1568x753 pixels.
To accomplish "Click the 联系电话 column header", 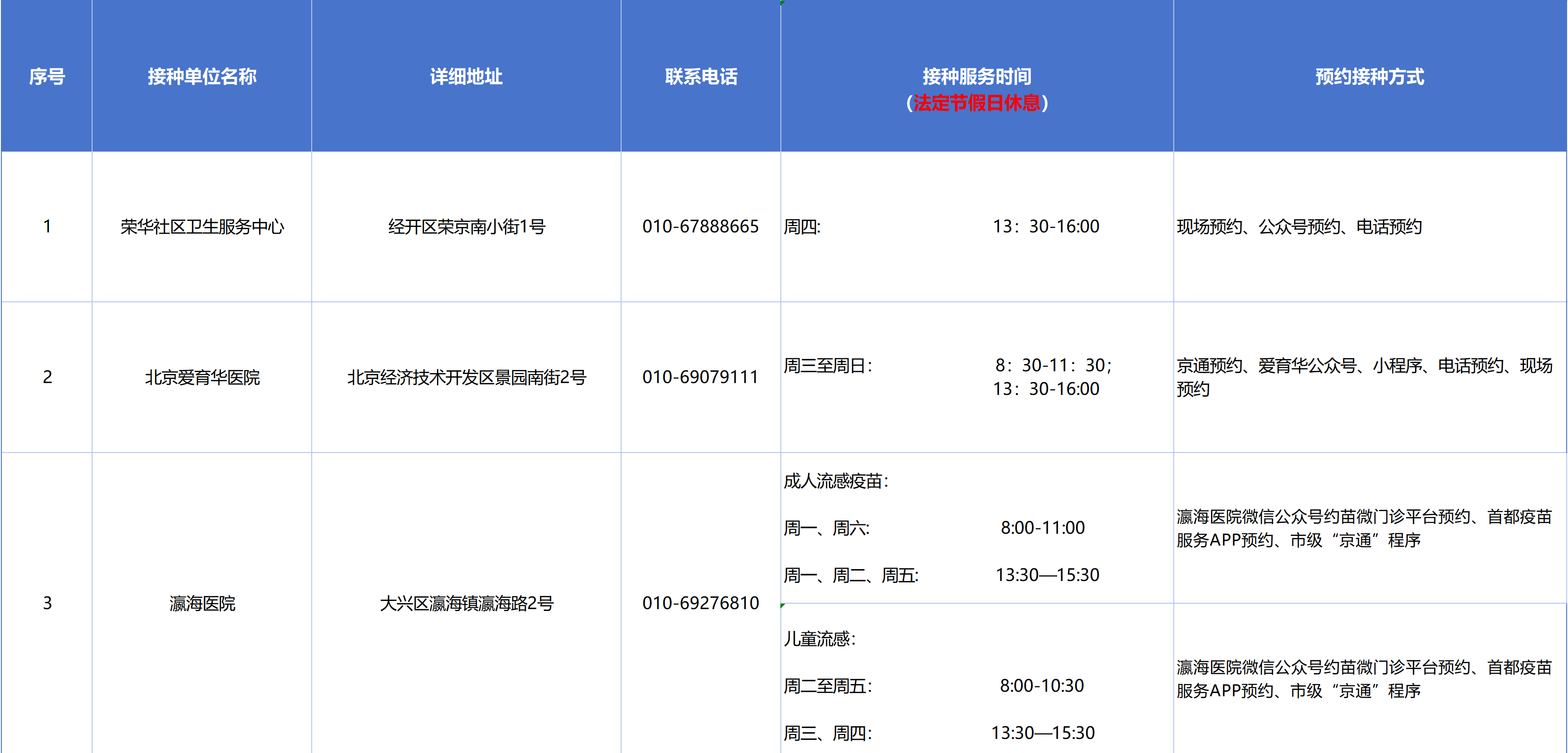I will pyautogui.click(x=701, y=76).
